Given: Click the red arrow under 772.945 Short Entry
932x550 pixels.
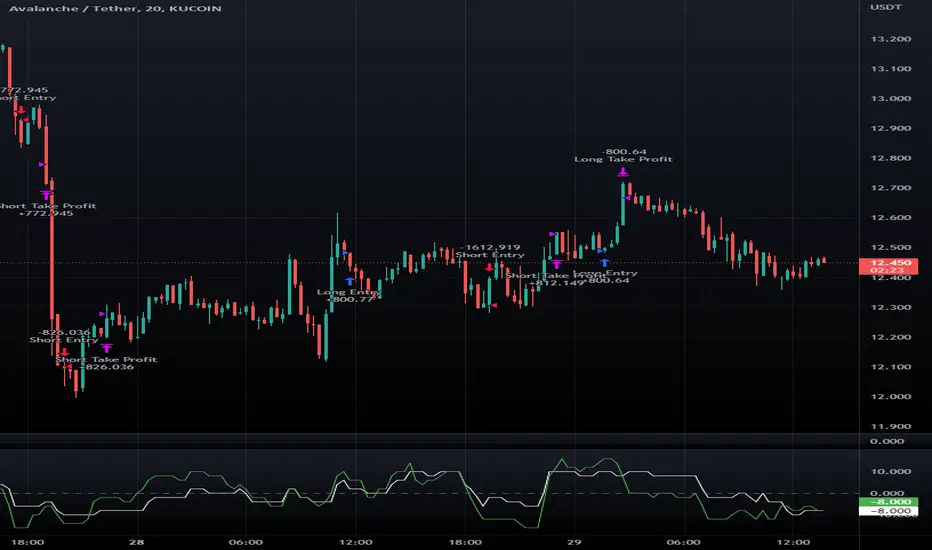Looking at the screenshot, I should [20, 109].
